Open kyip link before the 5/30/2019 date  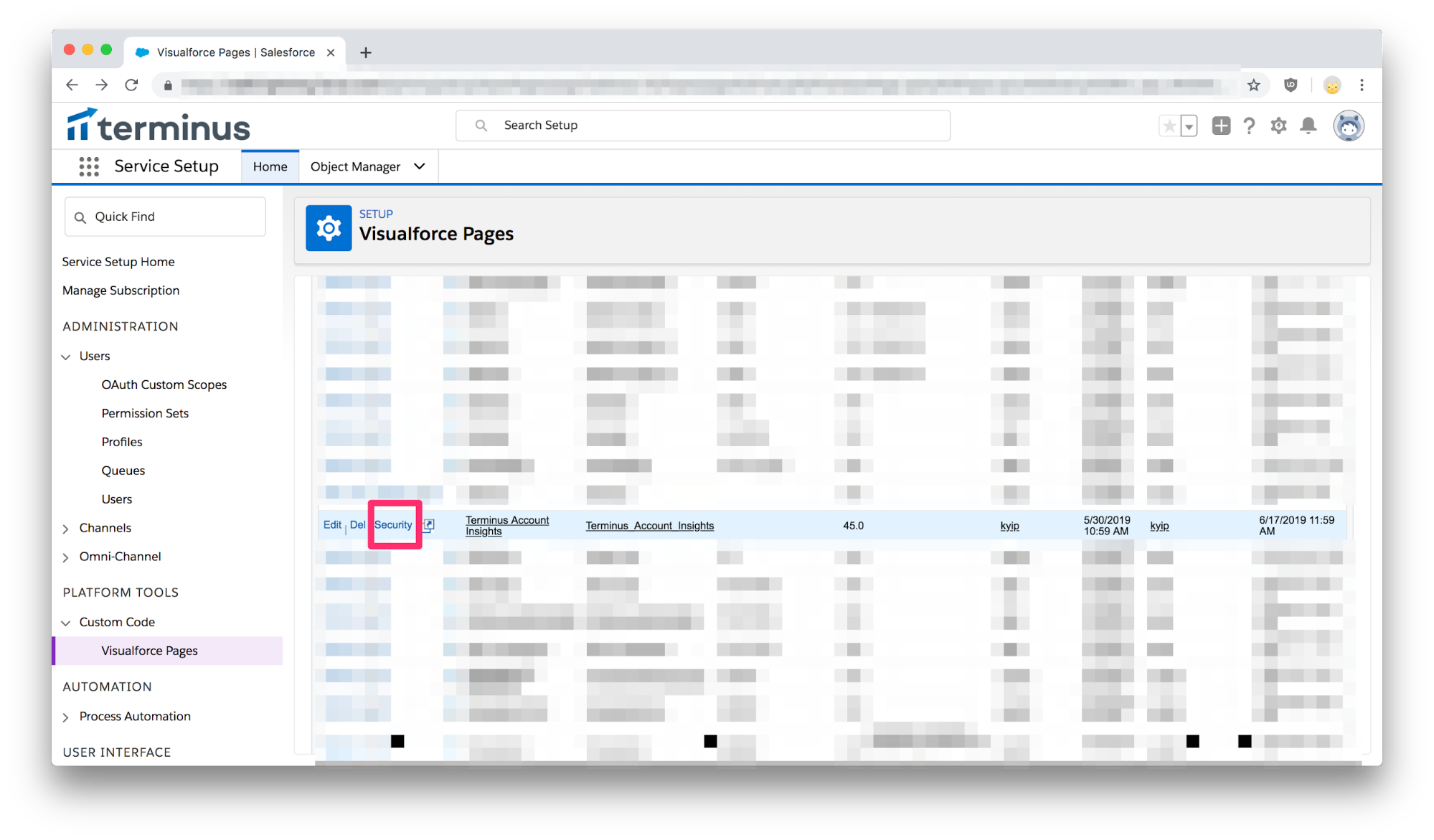(x=1009, y=526)
